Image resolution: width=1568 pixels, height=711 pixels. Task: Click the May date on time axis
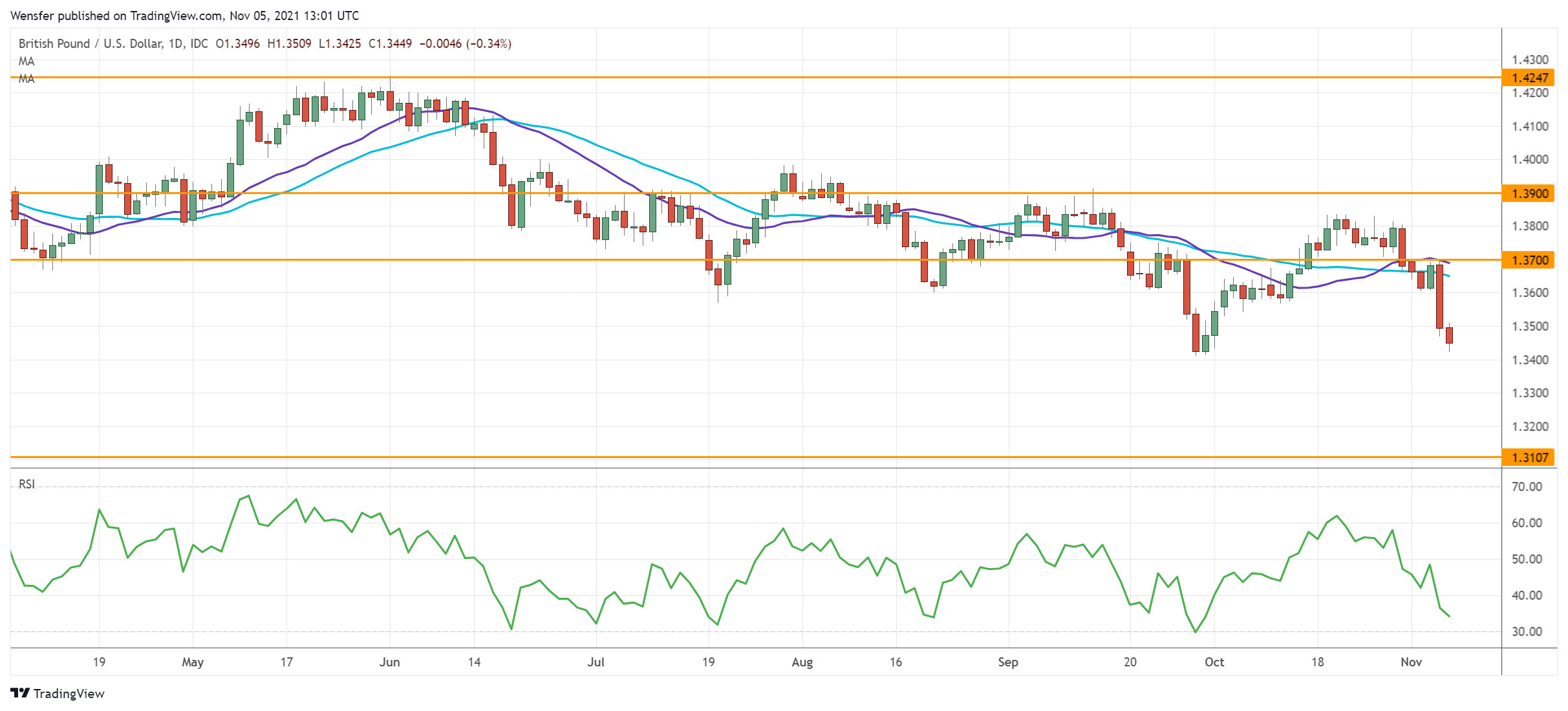(x=193, y=662)
